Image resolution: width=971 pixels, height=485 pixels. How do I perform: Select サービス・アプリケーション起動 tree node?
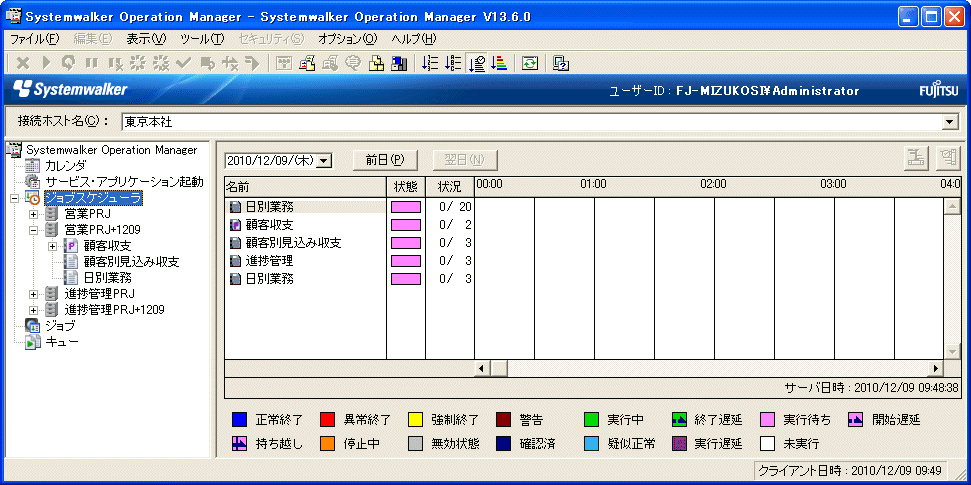click(124, 181)
